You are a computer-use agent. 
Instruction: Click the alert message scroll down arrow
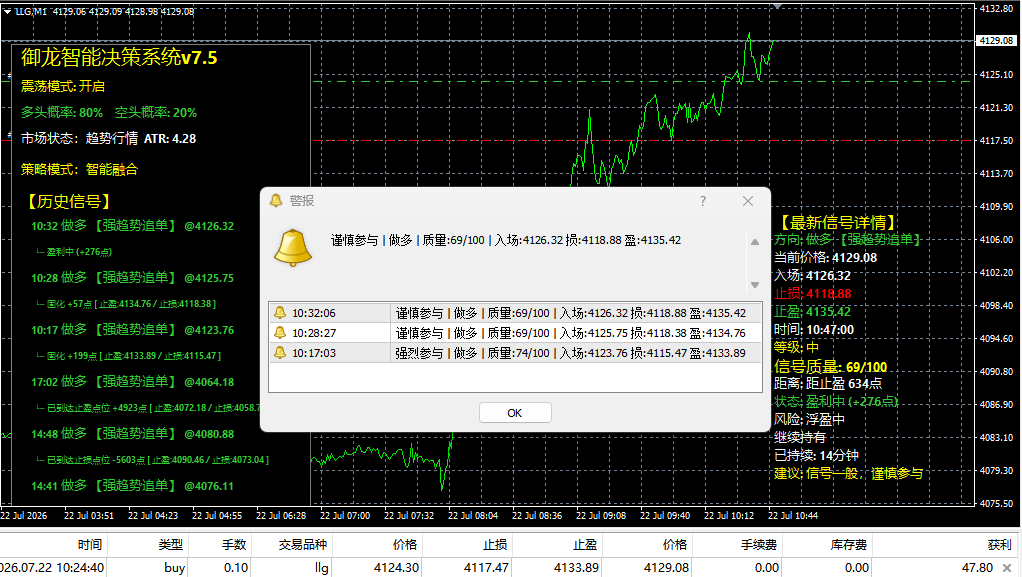(x=755, y=285)
